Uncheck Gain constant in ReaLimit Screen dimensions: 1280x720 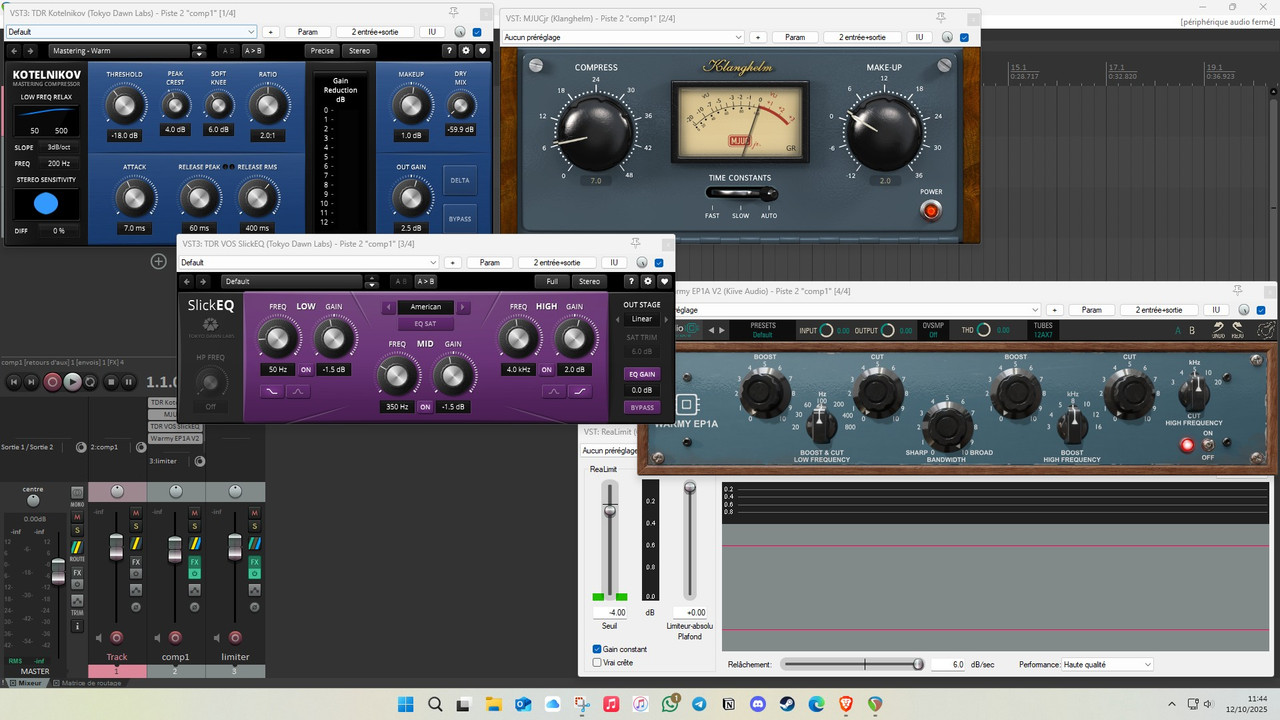click(x=597, y=649)
